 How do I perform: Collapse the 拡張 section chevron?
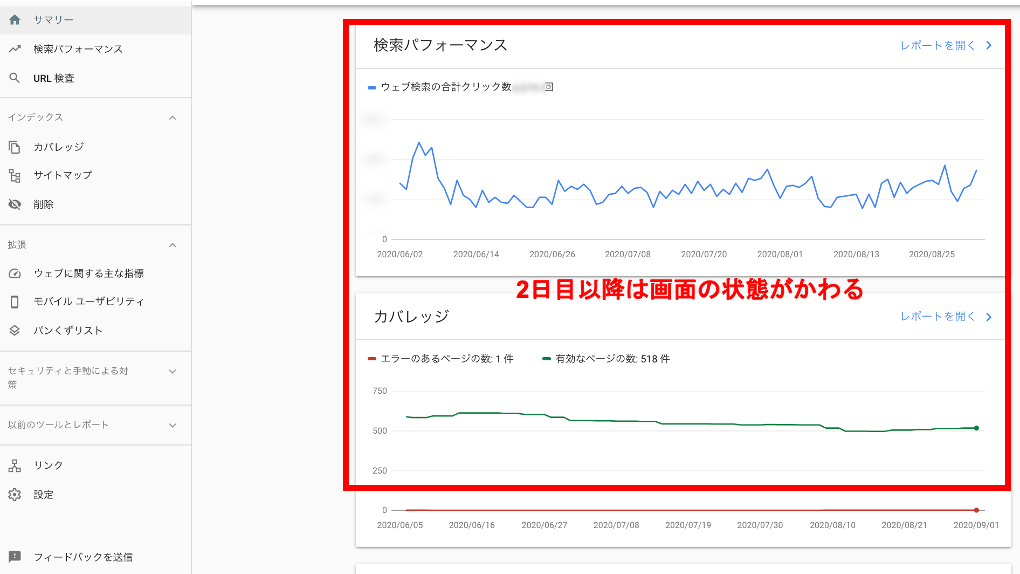click(x=172, y=245)
